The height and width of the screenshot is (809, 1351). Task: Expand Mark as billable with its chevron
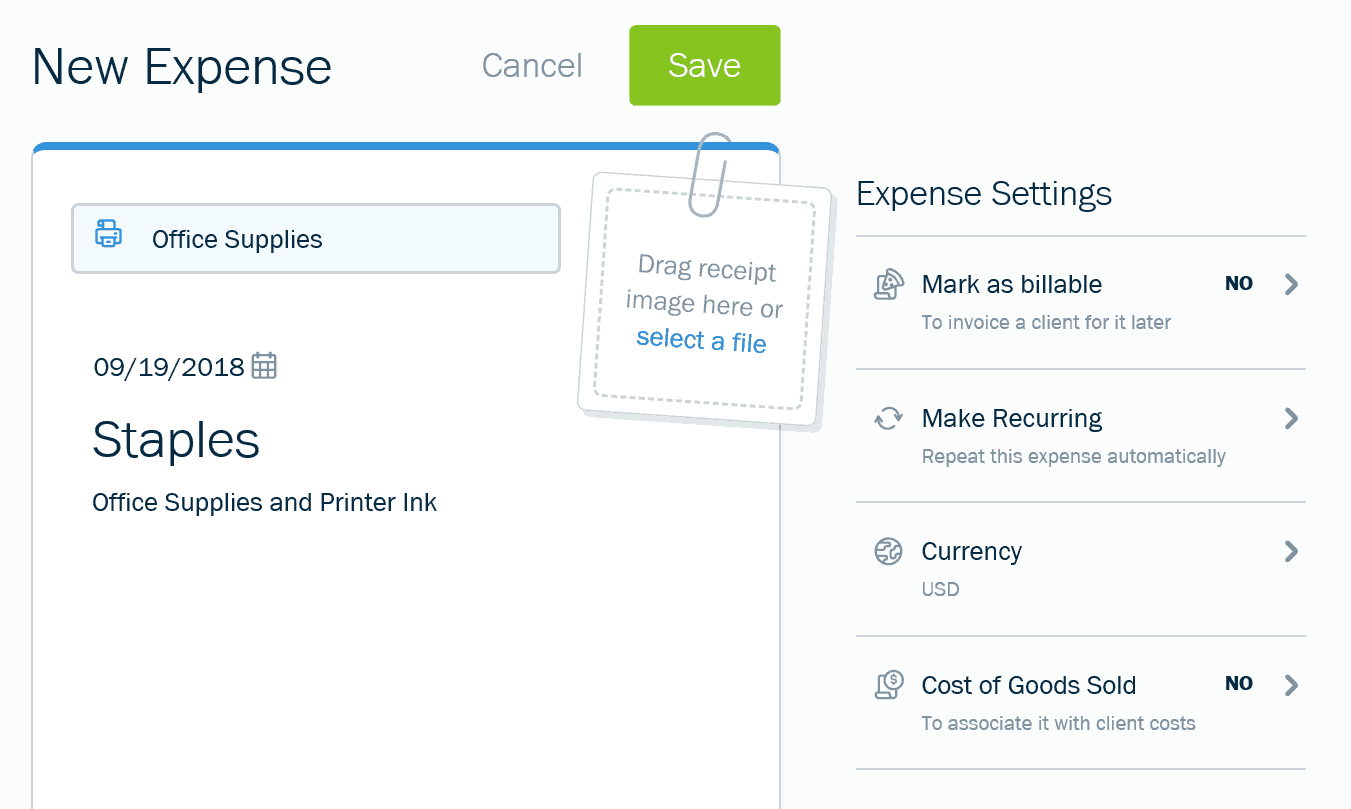1291,284
